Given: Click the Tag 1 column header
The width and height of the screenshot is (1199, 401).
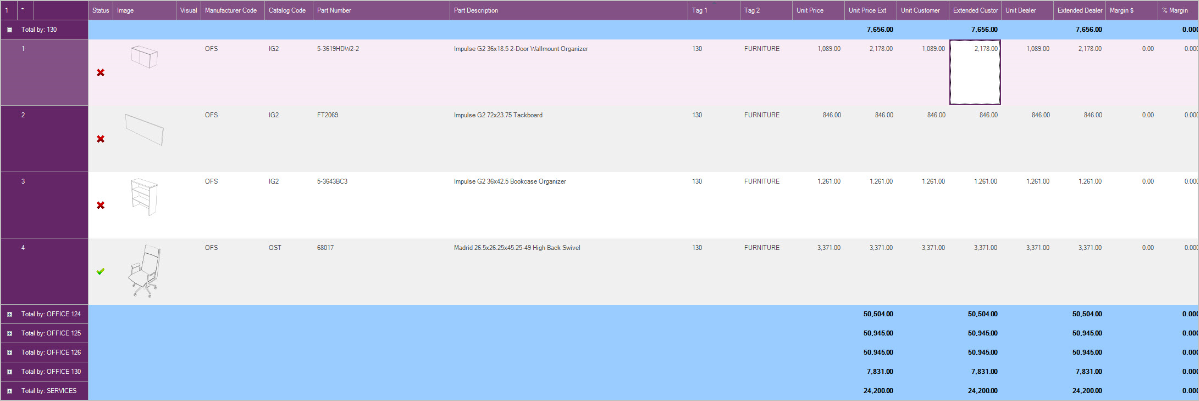Looking at the screenshot, I should [714, 11].
